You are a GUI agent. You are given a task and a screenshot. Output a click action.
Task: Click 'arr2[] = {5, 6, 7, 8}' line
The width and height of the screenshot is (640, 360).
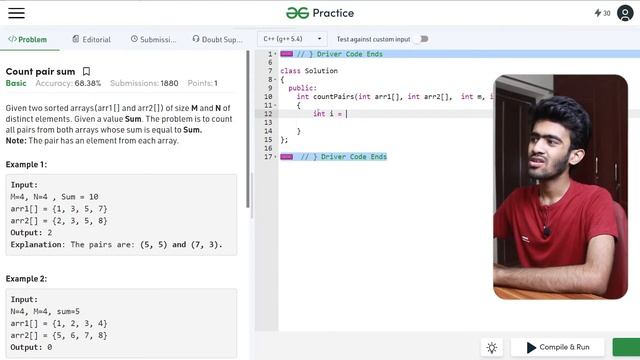tap(59, 335)
